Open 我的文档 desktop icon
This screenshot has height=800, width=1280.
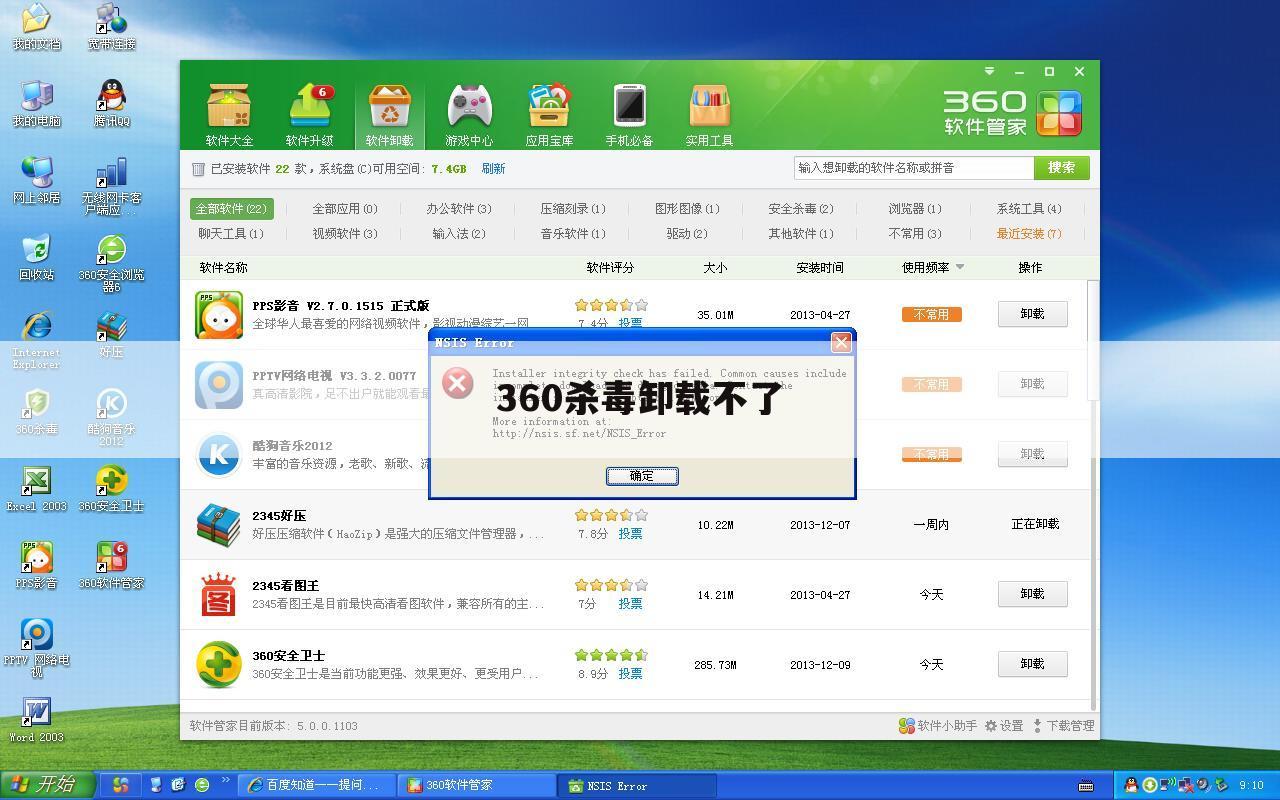click(36, 26)
